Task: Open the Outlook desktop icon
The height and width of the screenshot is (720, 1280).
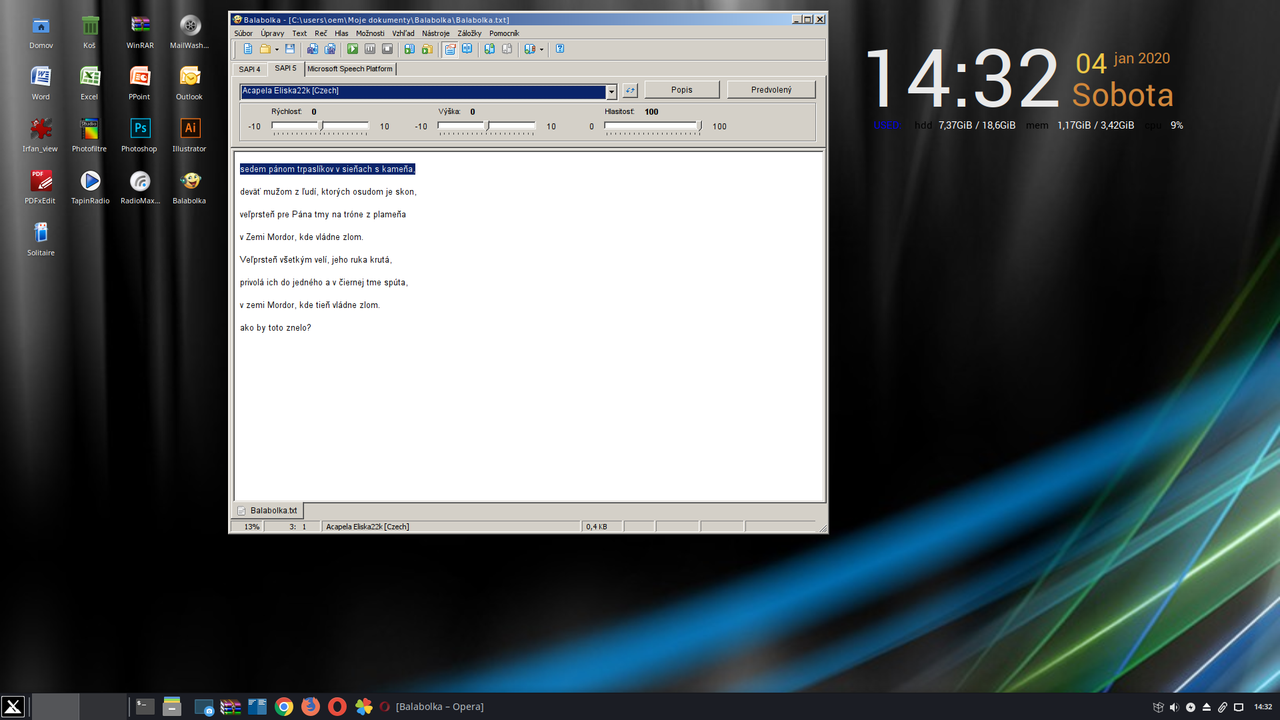Action: pos(189,83)
